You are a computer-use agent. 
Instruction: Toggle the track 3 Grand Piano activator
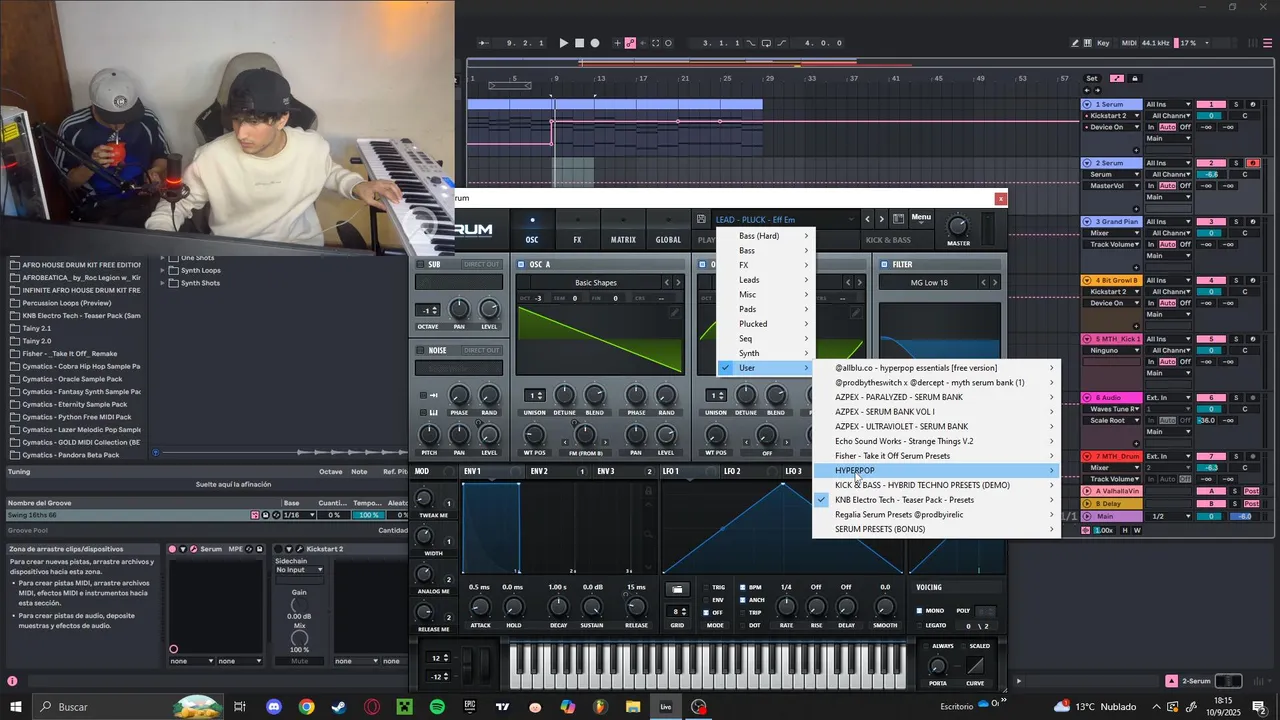(1211, 222)
